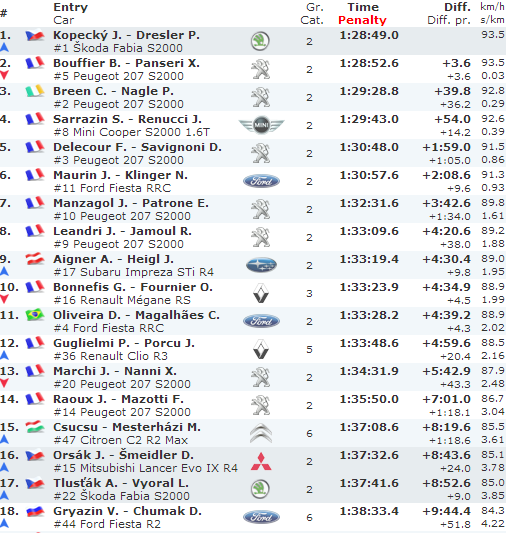Click the Peugeot logo in Delecour's row

260,153
